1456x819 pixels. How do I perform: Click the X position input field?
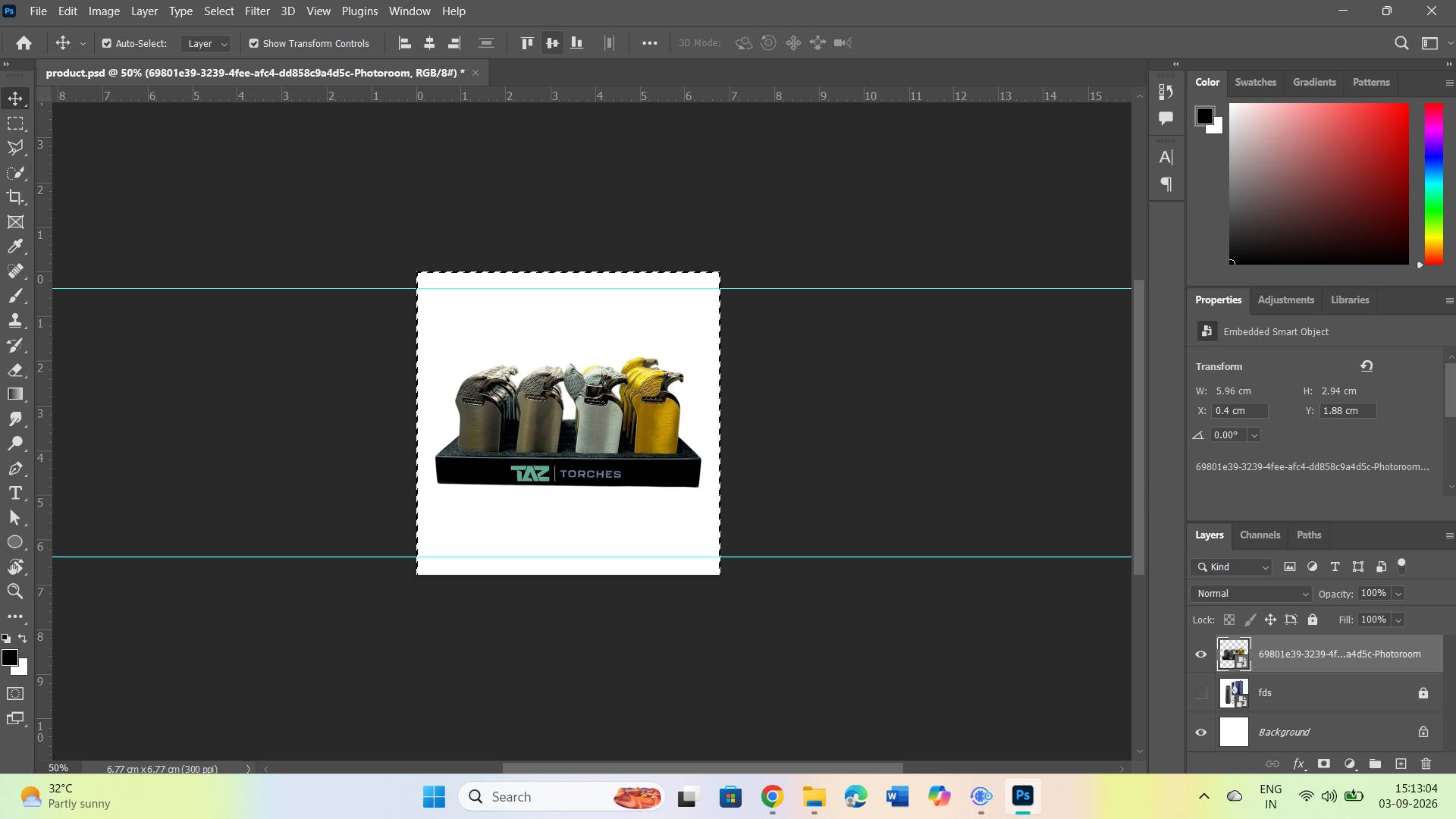click(x=1239, y=410)
